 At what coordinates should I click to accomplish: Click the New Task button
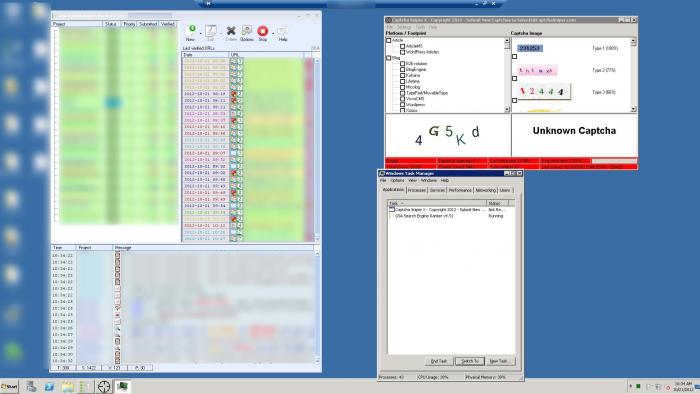click(x=499, y=361)
